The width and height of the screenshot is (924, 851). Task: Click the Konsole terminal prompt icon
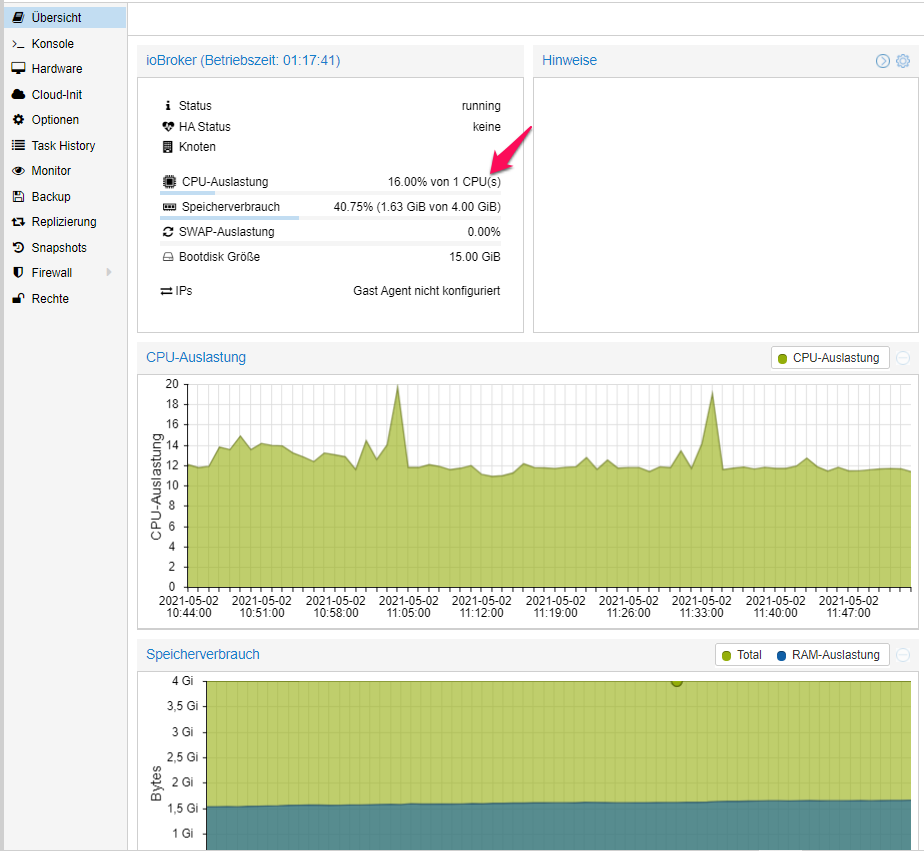(x=19, y=44)
